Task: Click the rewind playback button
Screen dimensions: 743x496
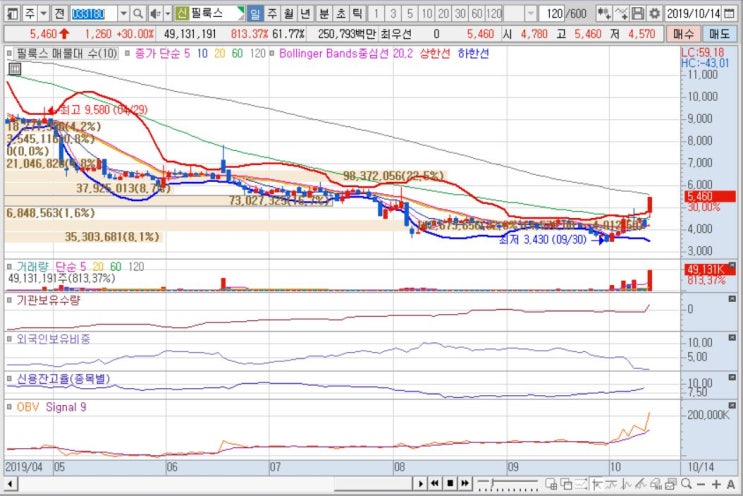Action: pyautogui.click(x=435, y=483)
